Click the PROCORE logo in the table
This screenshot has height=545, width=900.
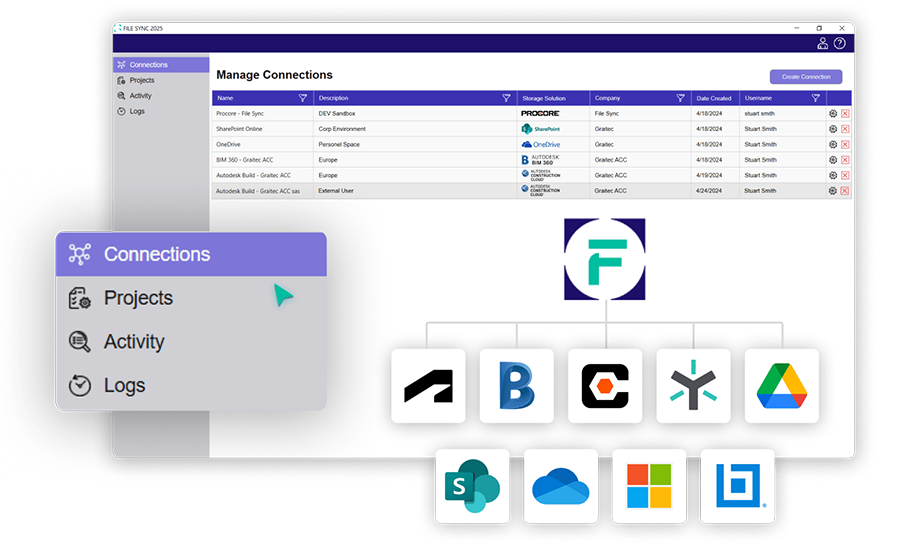[x=540, y=114]
